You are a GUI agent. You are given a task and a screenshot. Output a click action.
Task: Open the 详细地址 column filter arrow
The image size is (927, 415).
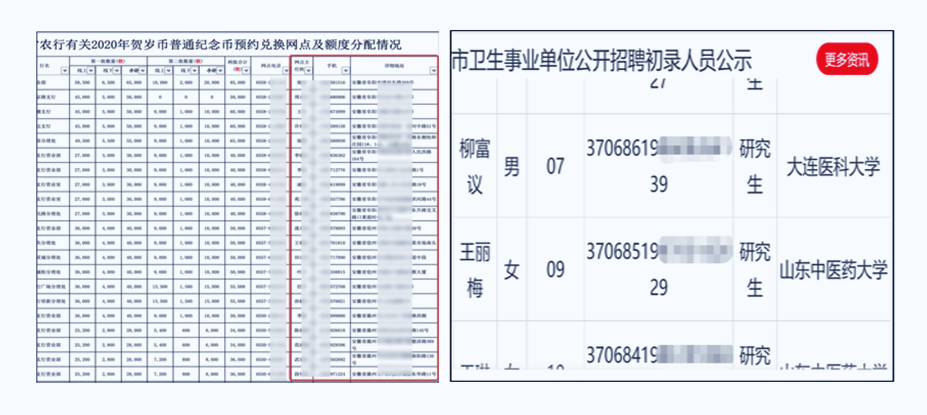(433, 70)
